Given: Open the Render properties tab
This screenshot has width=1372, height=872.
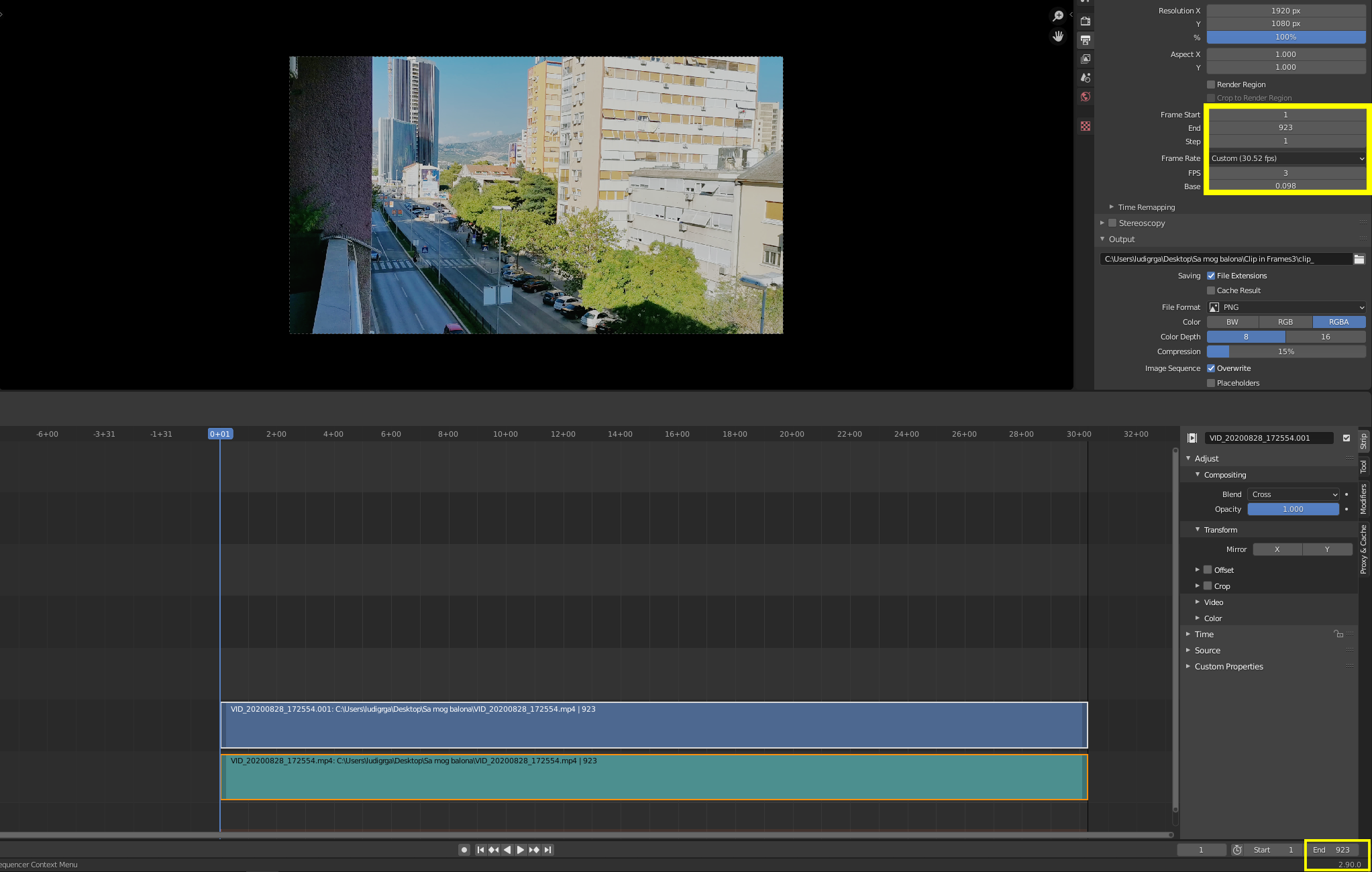Looking at the screenshot, I should [x=1086, y=21].
